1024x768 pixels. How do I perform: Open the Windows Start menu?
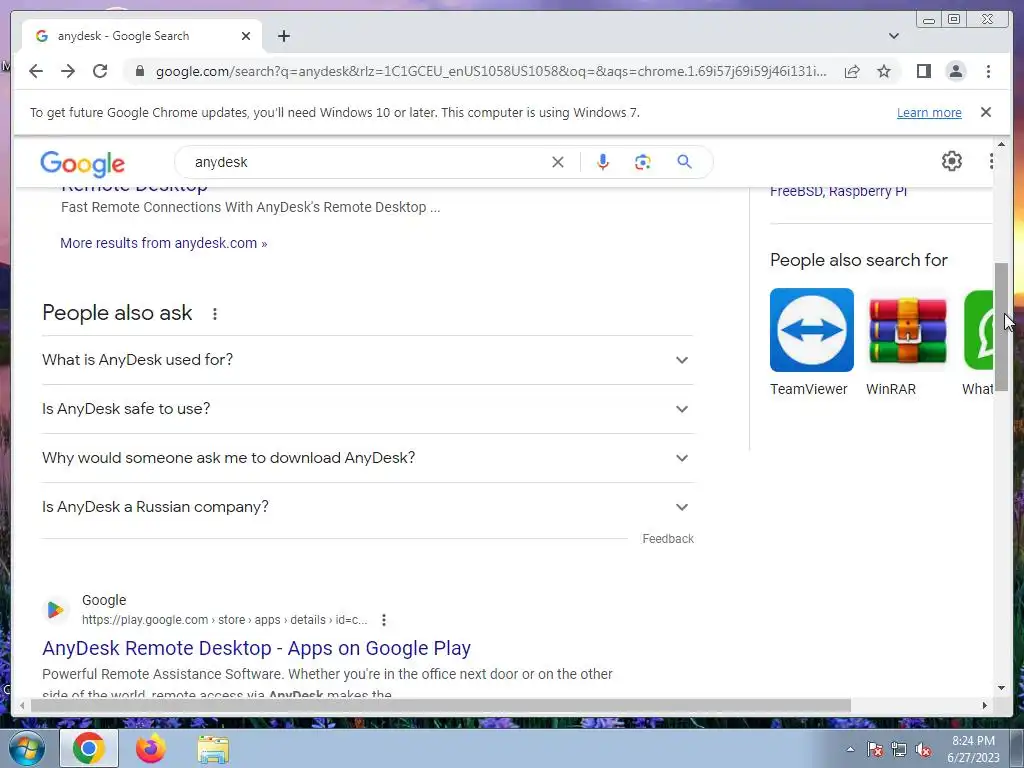click(26, 749)
